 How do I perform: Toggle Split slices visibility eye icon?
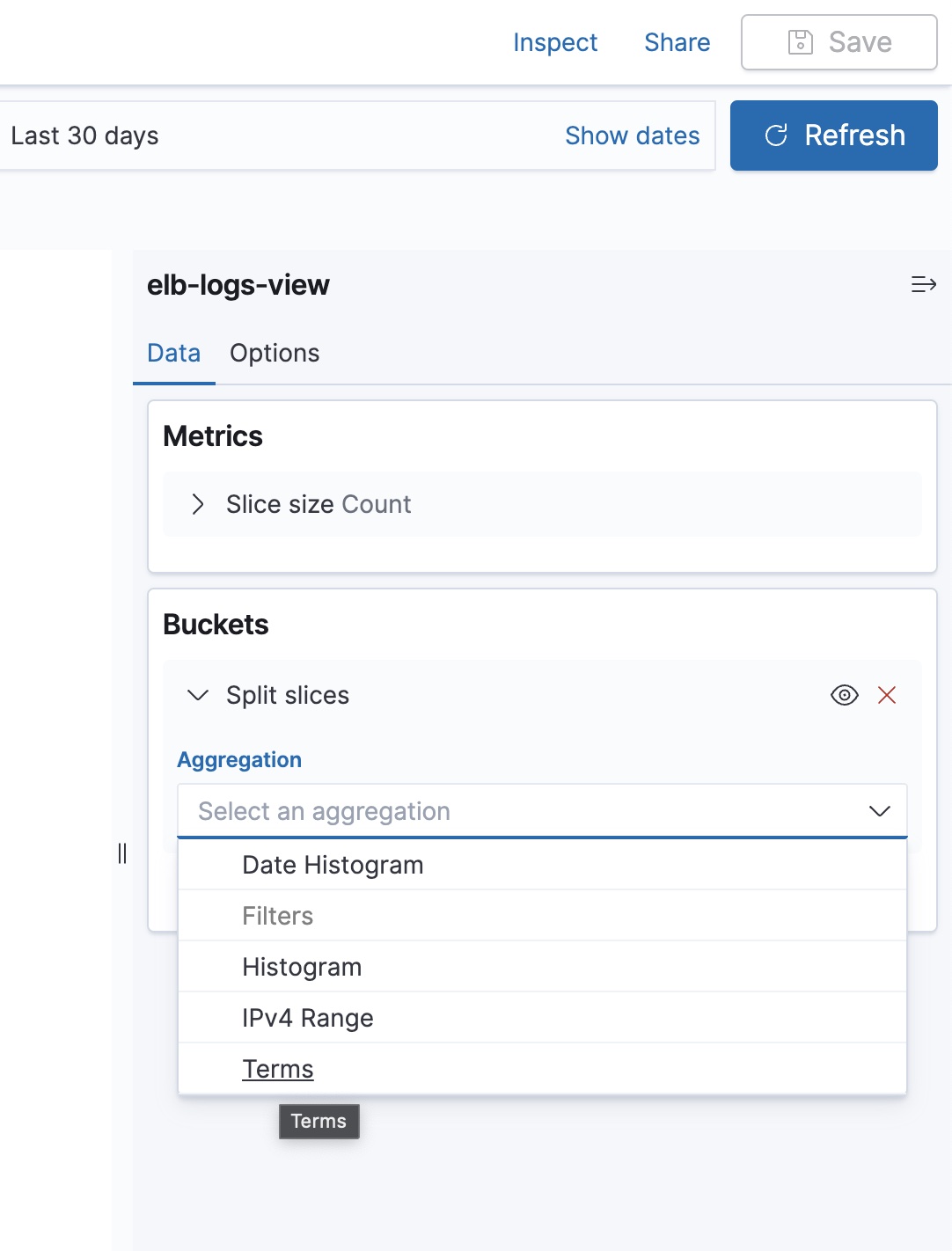[845, 695]
